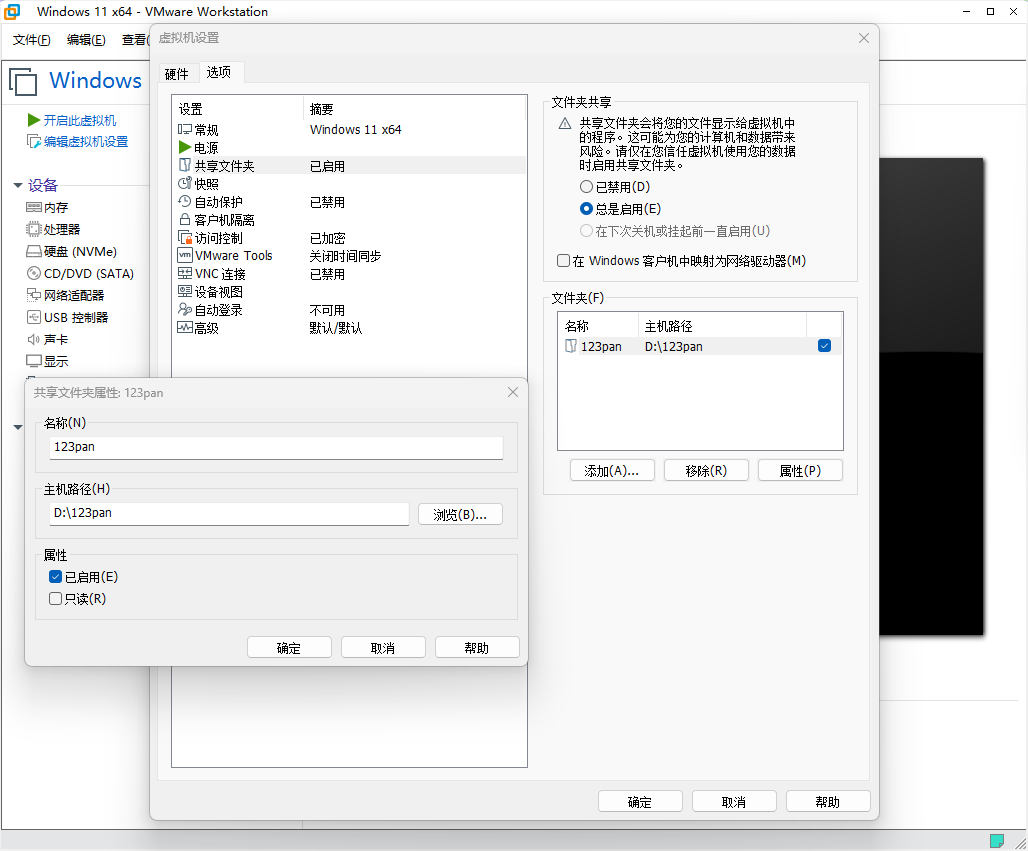The image size is (1028, 851).
Task: Click the Browse (浏览) button
Action: click(x=460, y=515)
